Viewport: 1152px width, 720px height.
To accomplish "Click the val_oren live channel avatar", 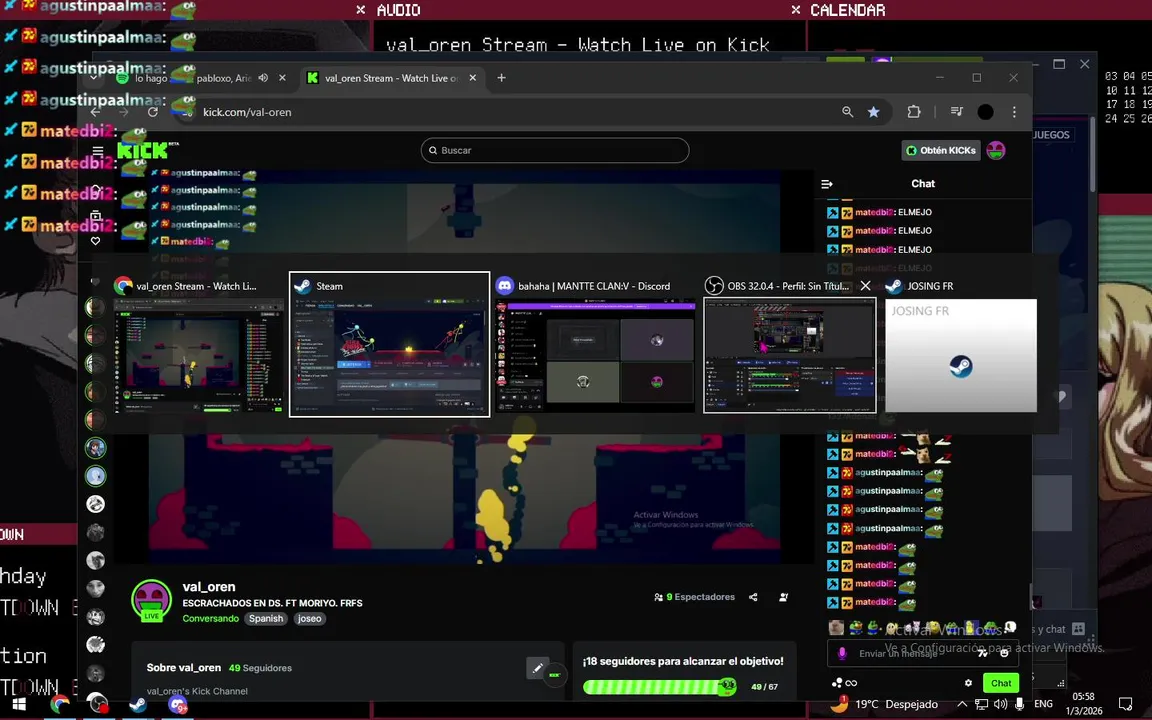I will coord(151,600).
